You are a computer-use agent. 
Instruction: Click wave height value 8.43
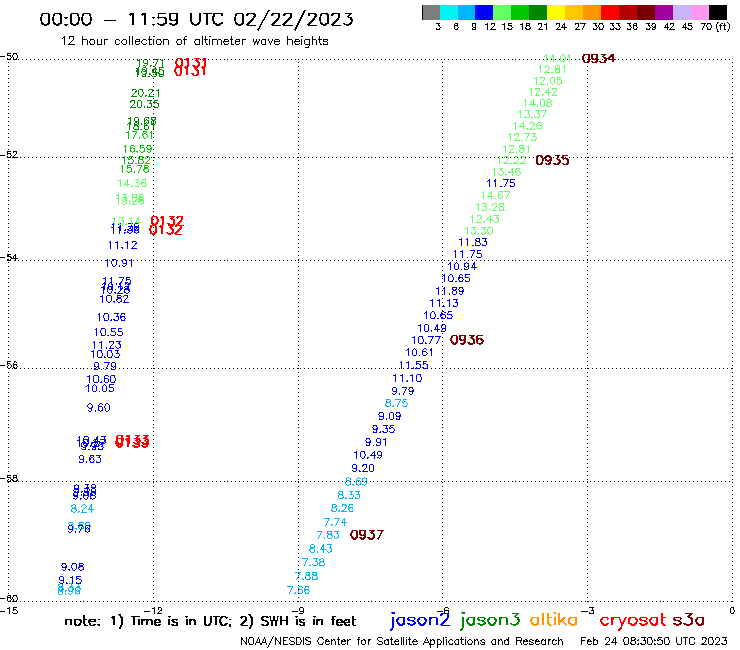321,549
